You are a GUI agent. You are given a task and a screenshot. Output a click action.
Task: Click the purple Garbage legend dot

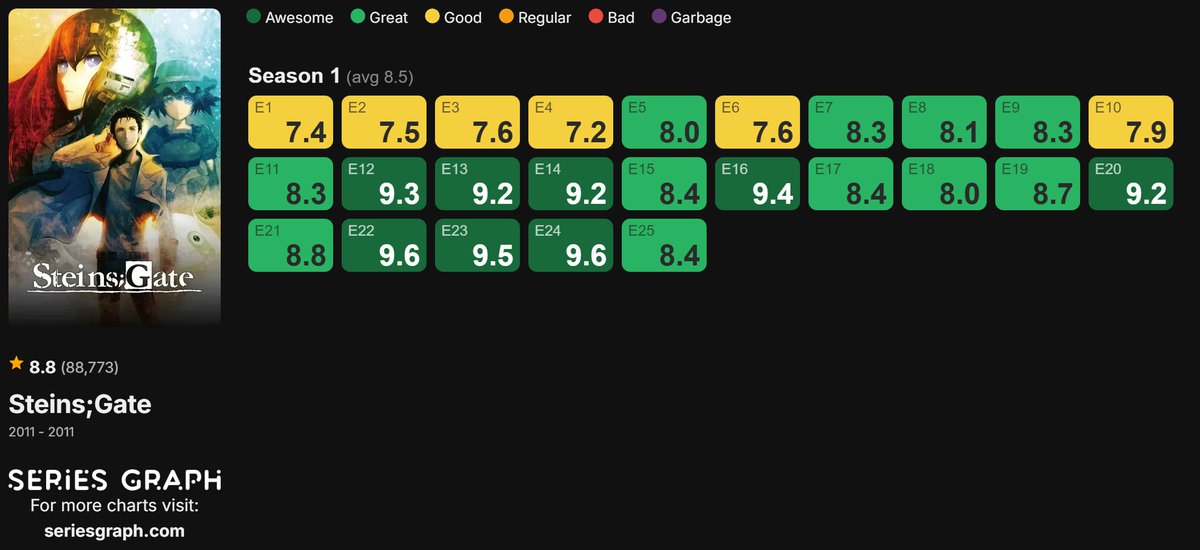(658, 17)
